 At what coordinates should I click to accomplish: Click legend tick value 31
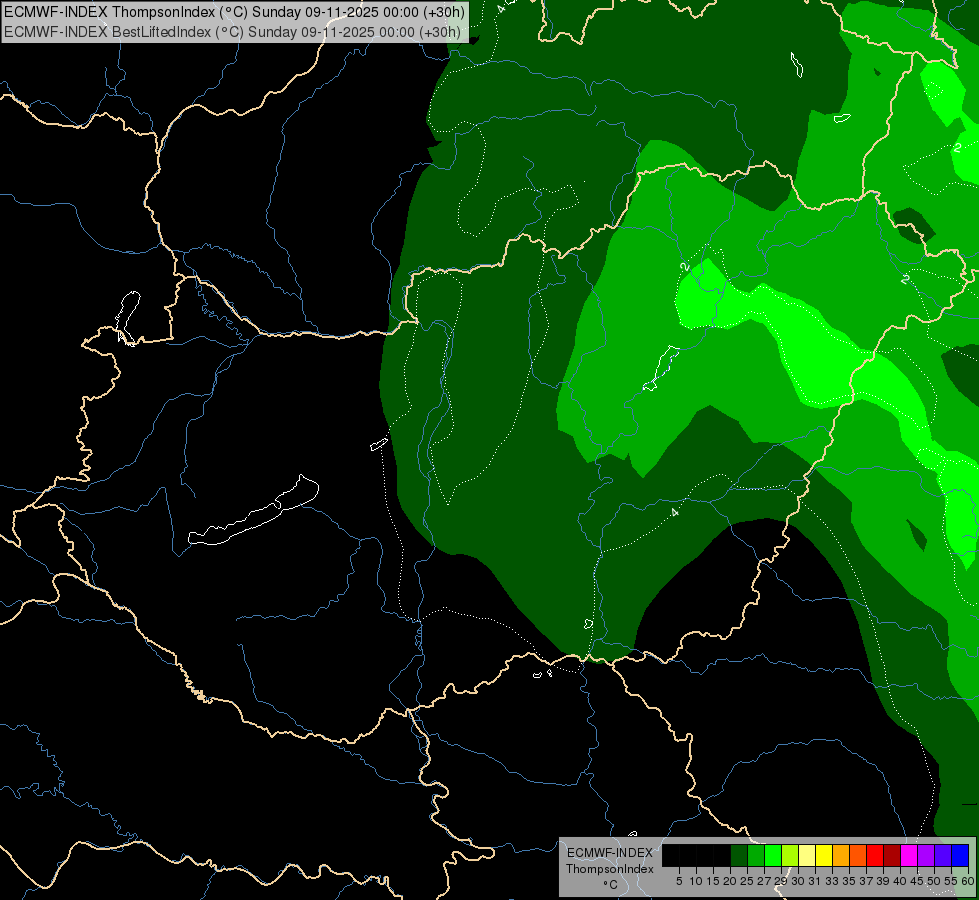pos(815,881)
